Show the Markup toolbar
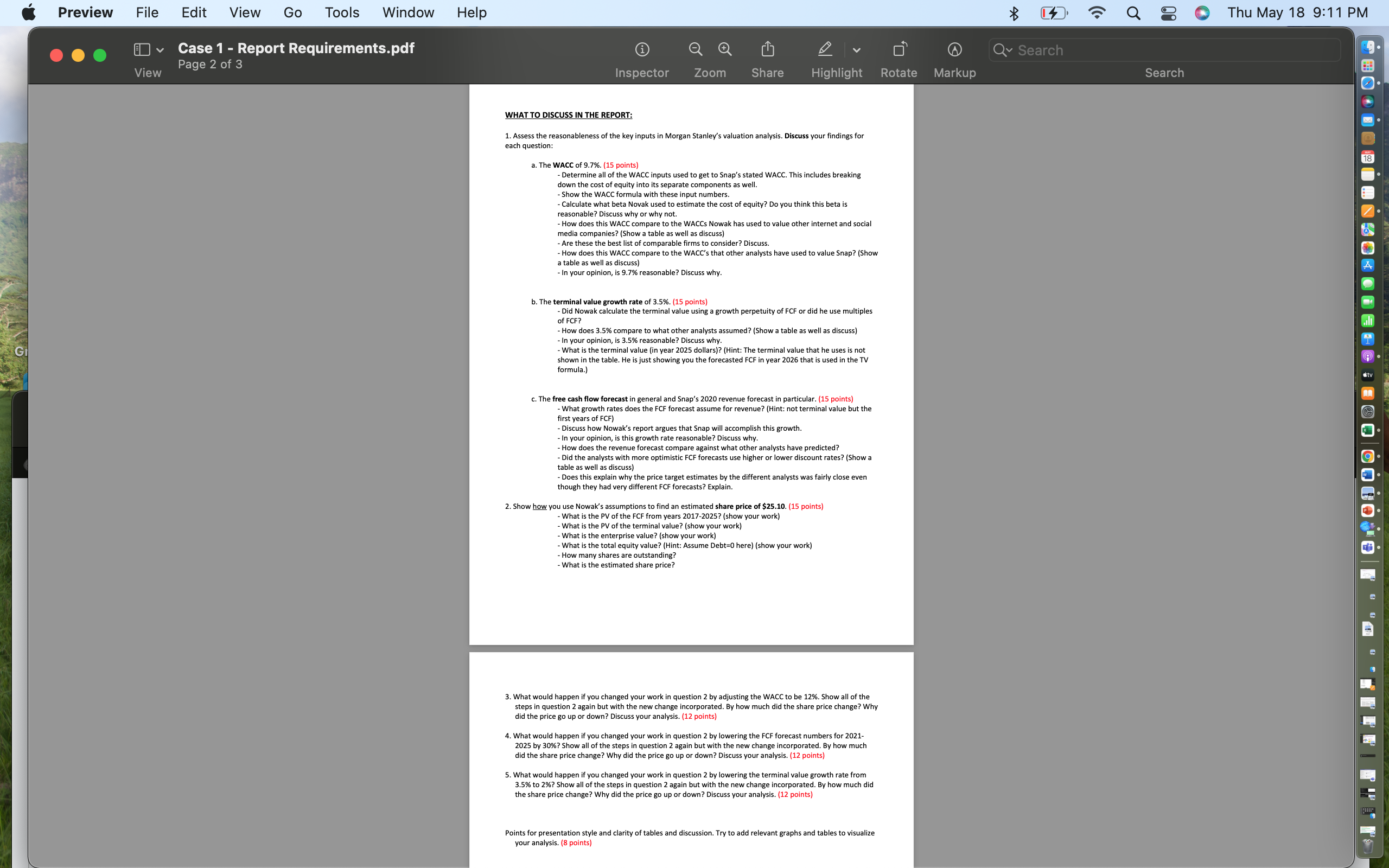The height and width of the screenshot is (868, 1389). [x=954, y=50]
